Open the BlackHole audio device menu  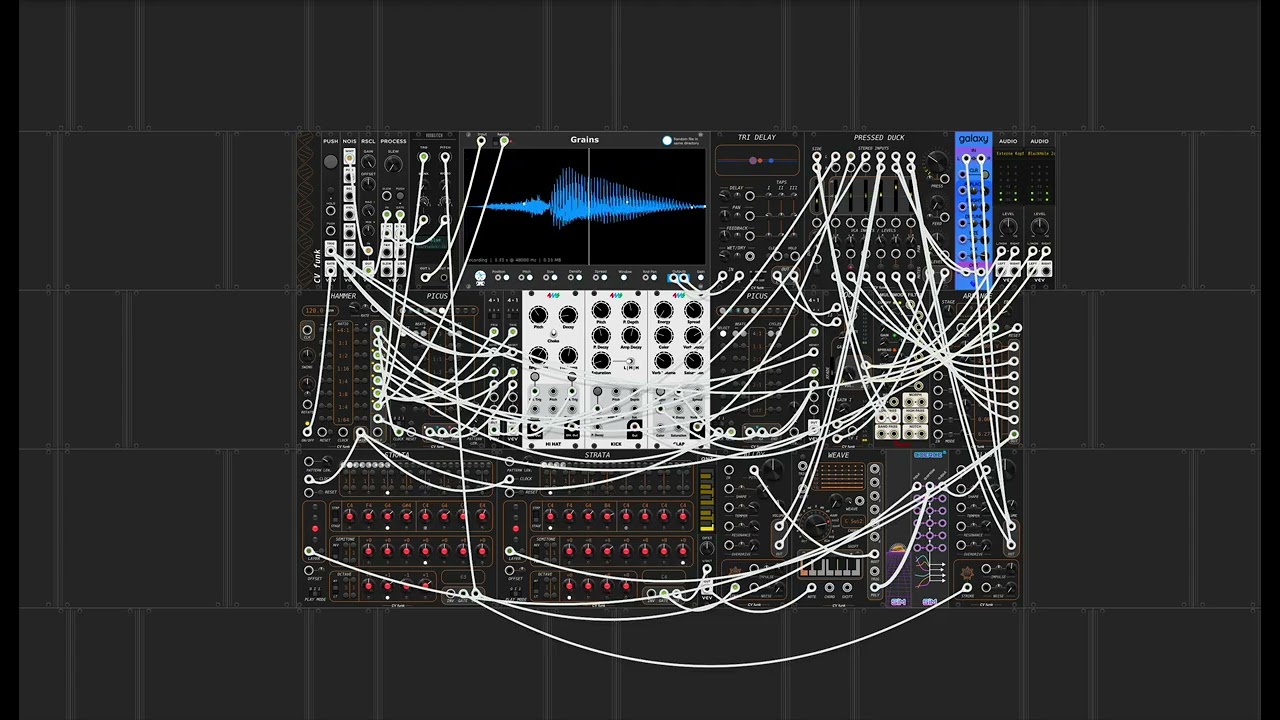(x=1040, y=154)
